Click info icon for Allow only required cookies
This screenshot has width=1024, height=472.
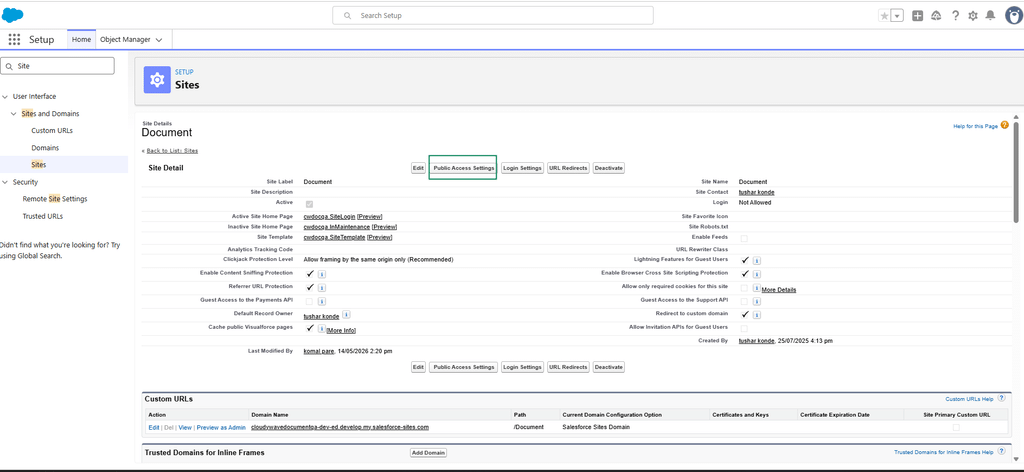tap(756, 288)
